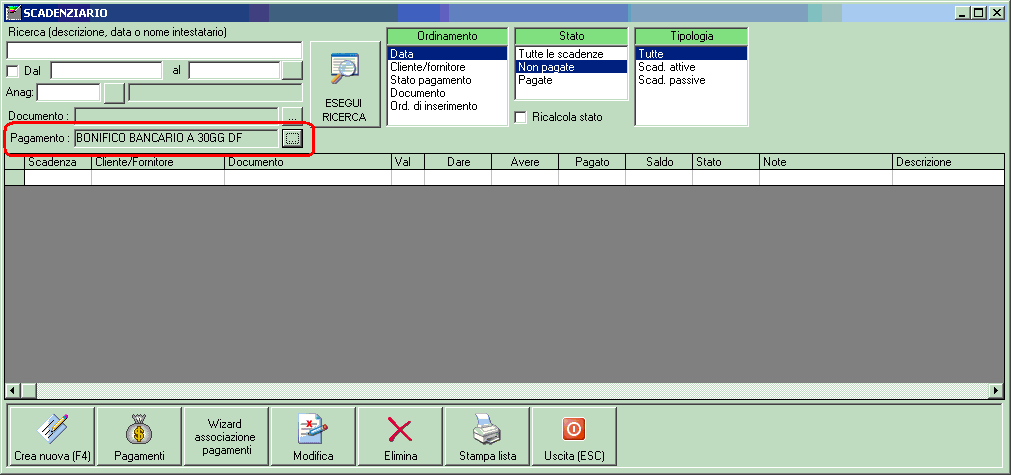Select 'Scad. attive' in Tipologia list

[691, 67]
